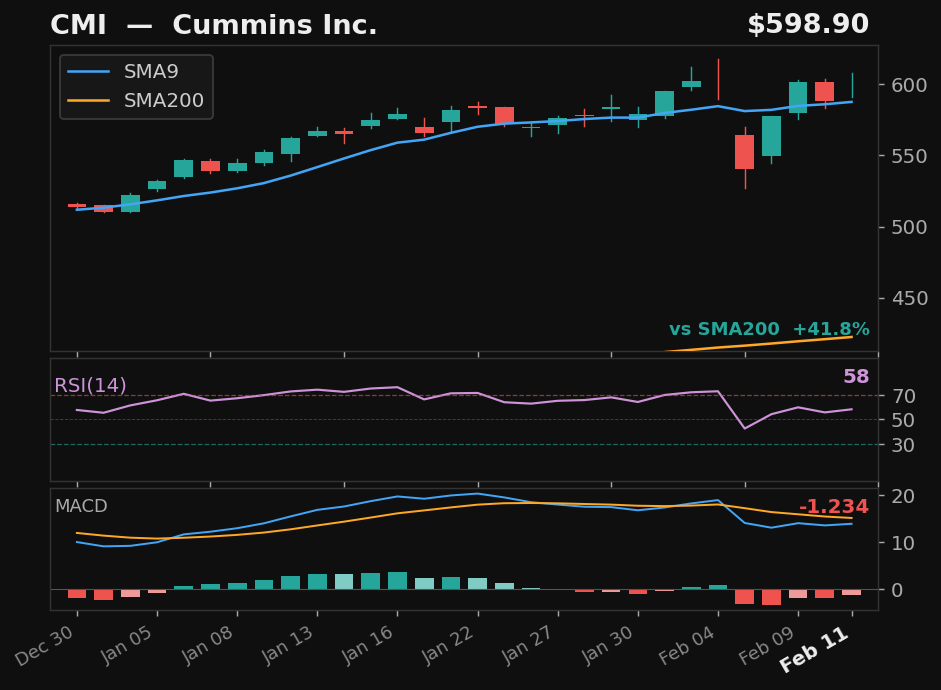941x690 pixels.
Task: Click the large red candle below 550
Action: click(x=745, y=152)
